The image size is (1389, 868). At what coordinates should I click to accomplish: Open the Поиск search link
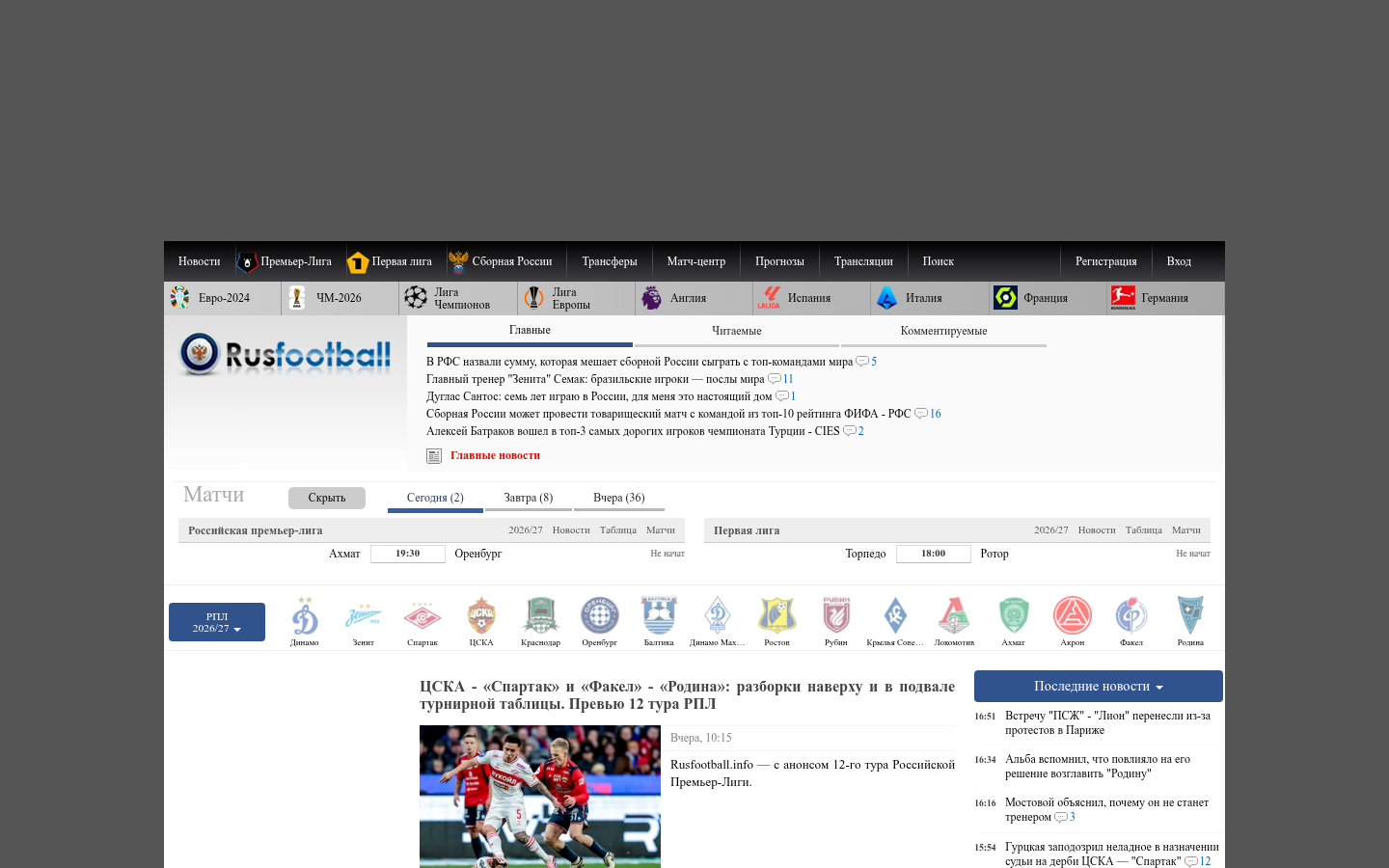(938, 261)
